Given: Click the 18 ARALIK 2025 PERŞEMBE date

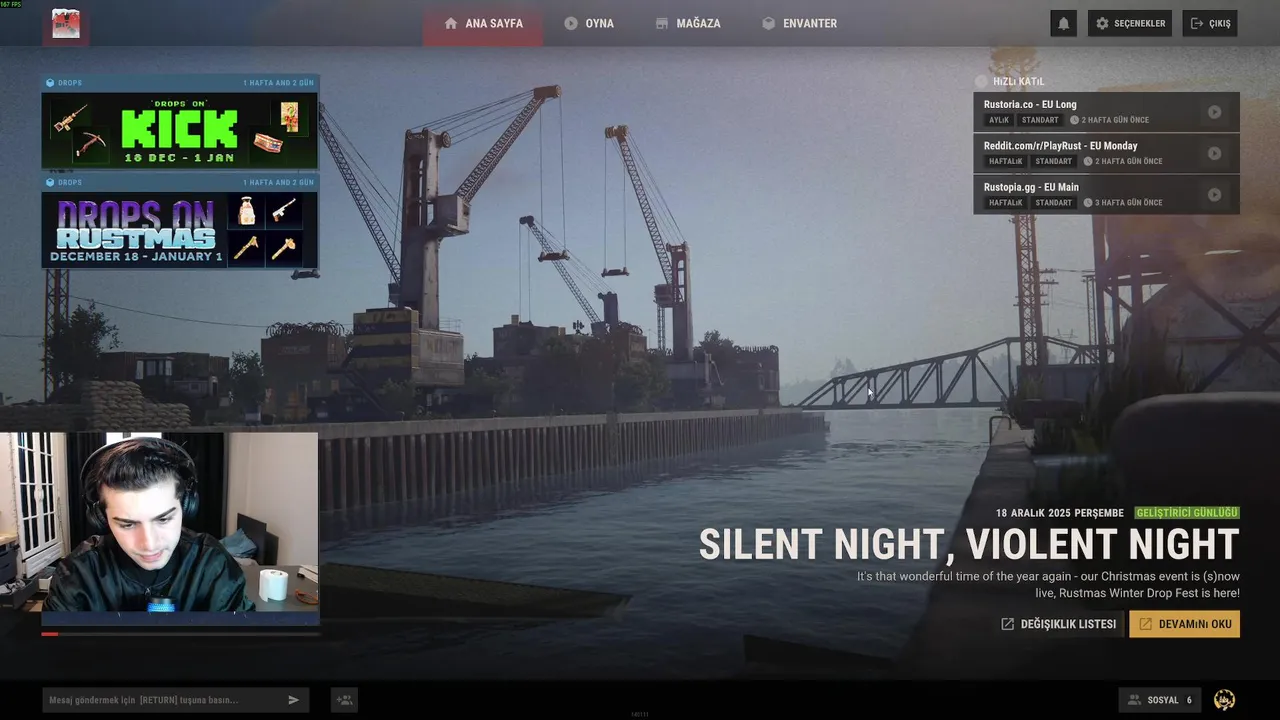Looking at the screenshot, I should point(1059,513).
